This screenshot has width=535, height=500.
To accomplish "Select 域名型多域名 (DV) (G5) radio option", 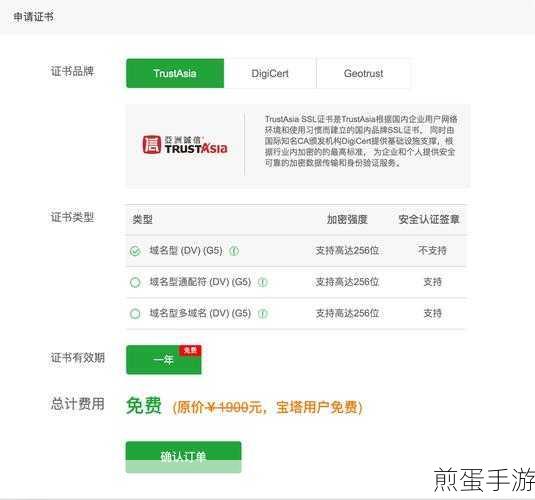I will coord(135,313).
